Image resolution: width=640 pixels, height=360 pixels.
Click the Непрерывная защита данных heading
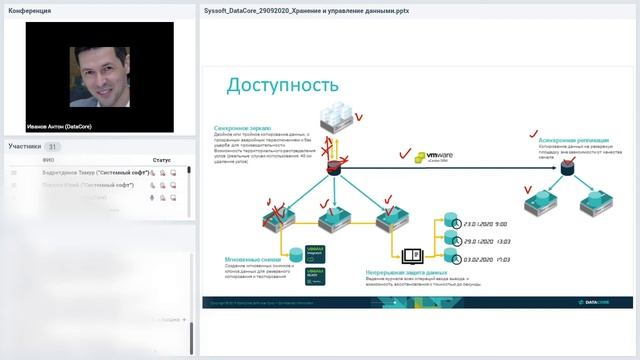[x=407, y=272]
